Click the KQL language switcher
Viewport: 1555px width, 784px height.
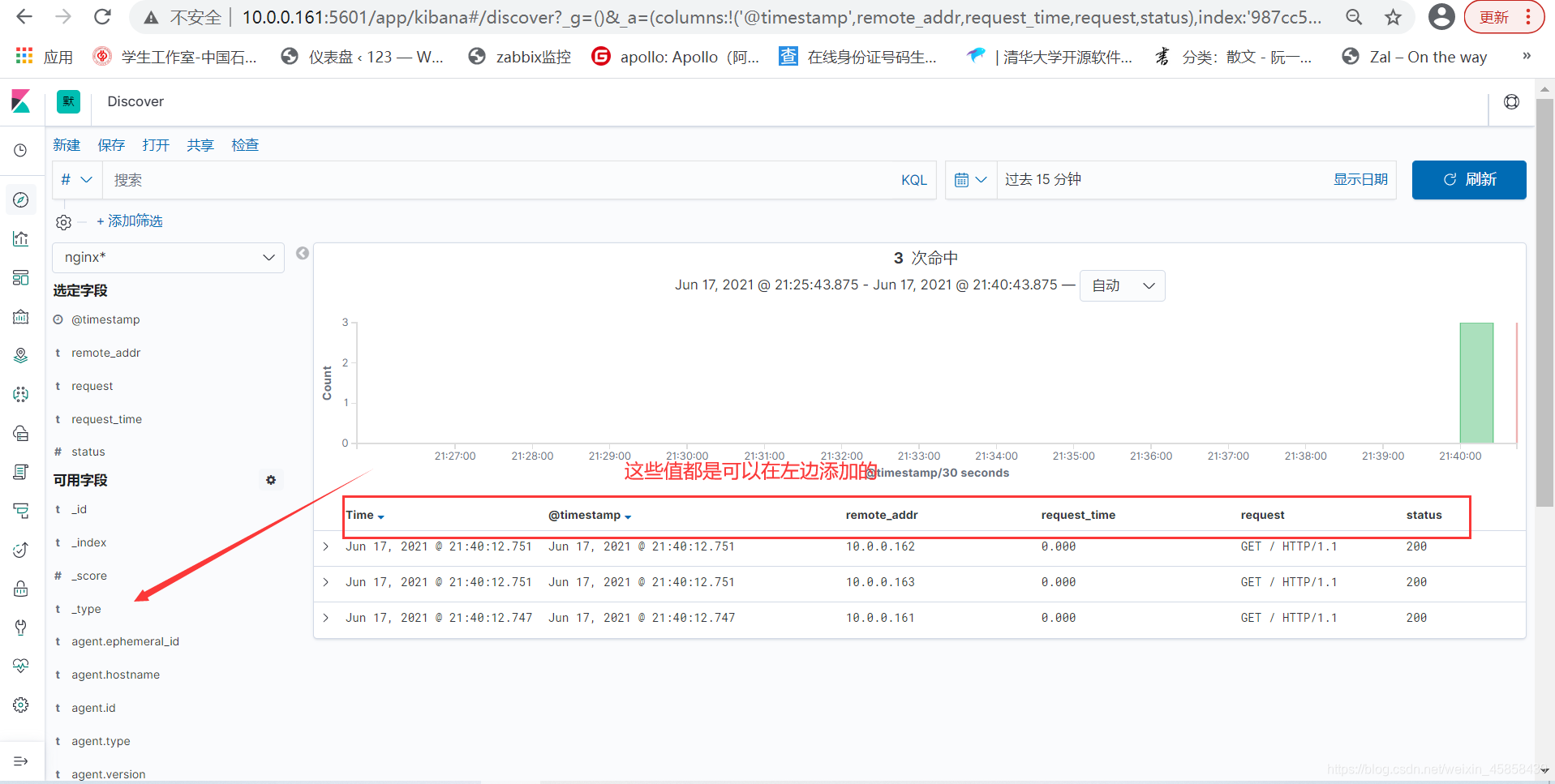click(x=914, y=180)
